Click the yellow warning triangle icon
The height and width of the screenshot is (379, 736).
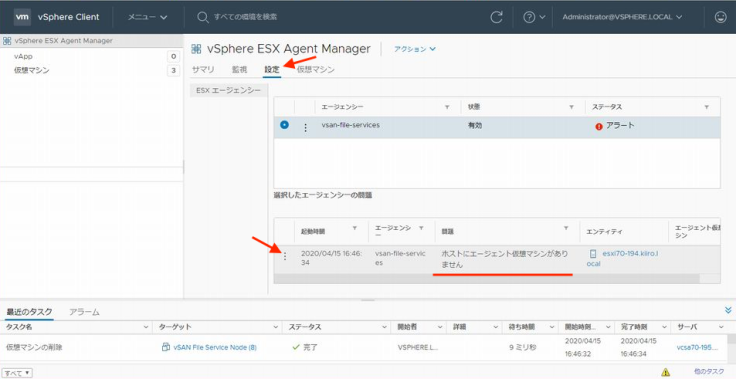pyautogui.click(x=665, y=372)
